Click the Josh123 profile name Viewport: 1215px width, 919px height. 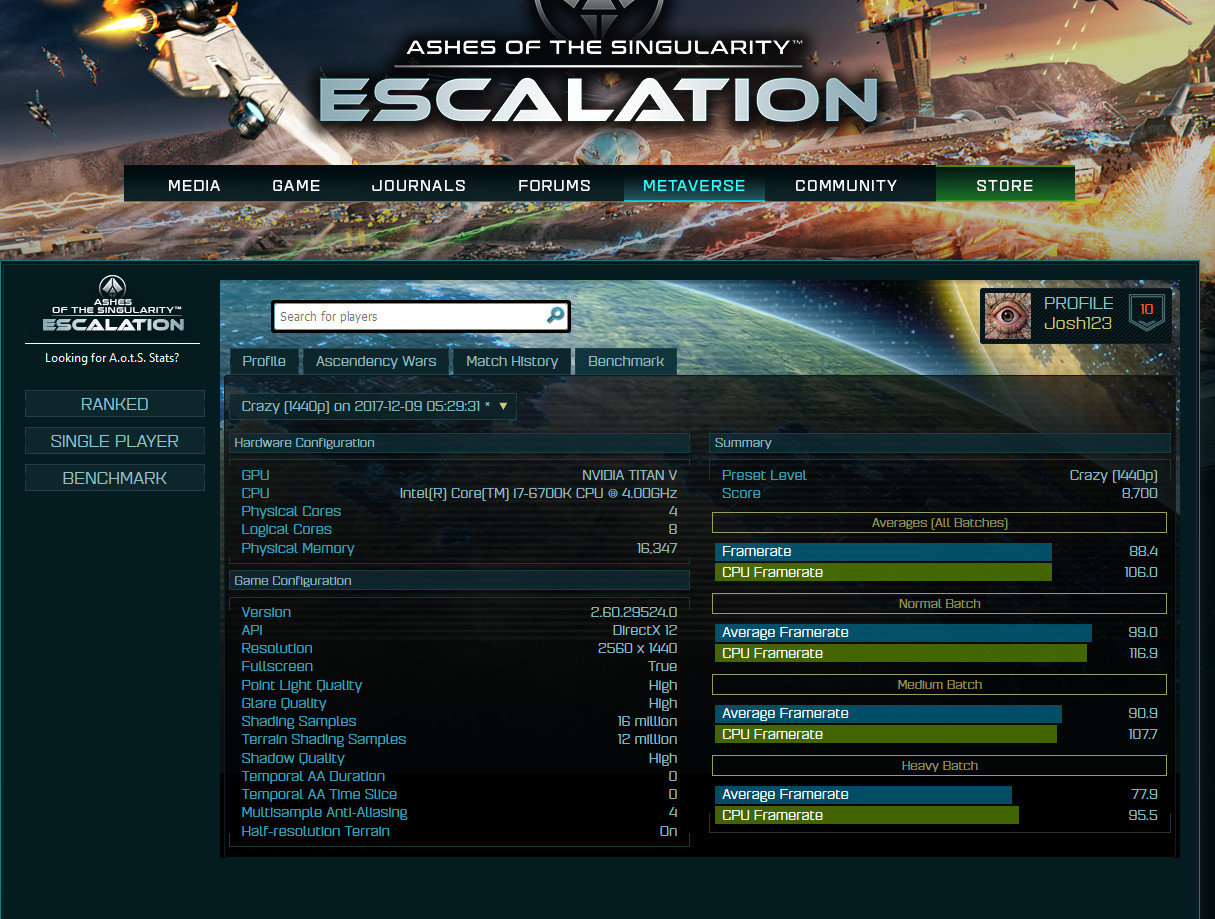coord(1078,323)
